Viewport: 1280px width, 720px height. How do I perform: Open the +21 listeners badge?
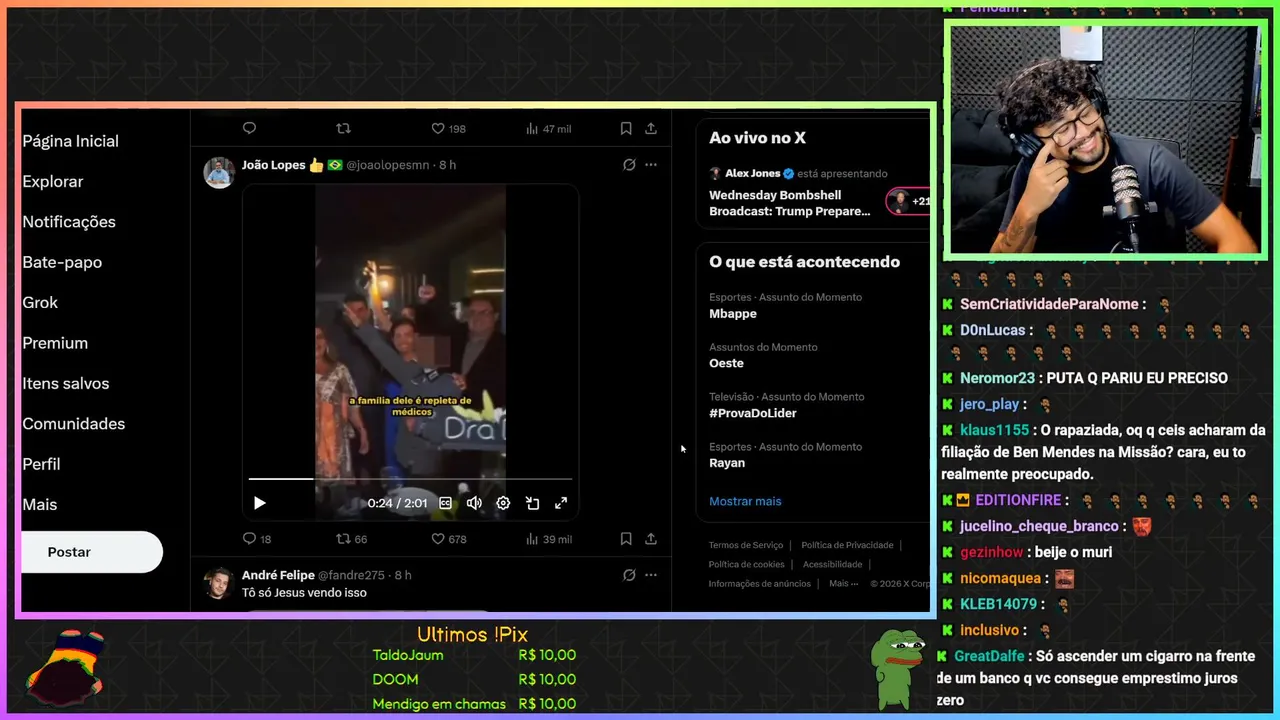pos(909,201)
